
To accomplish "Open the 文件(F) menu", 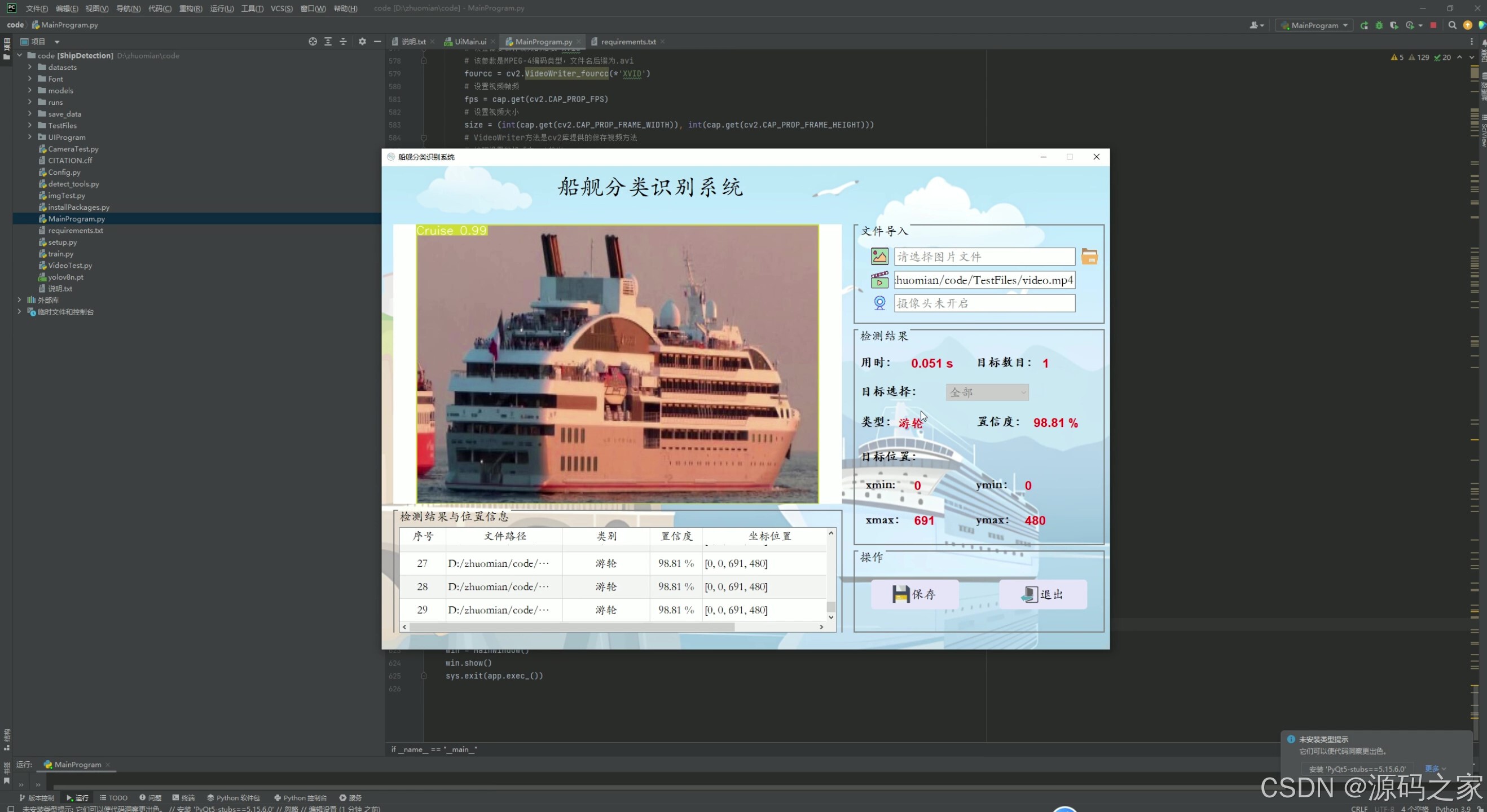I will pyautogui.click(x=36, y=8).
